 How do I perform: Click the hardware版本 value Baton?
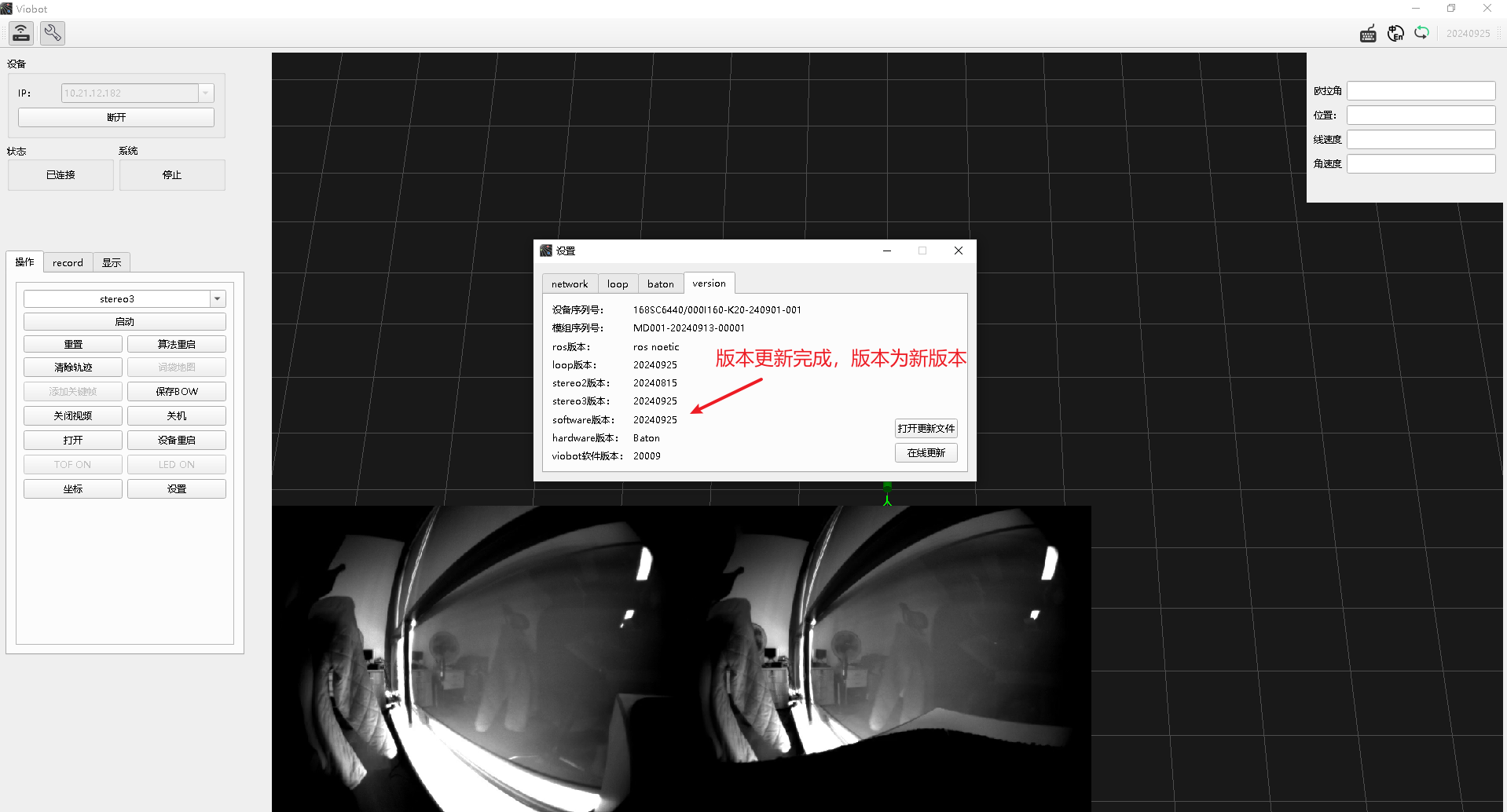tap(647, 438)
